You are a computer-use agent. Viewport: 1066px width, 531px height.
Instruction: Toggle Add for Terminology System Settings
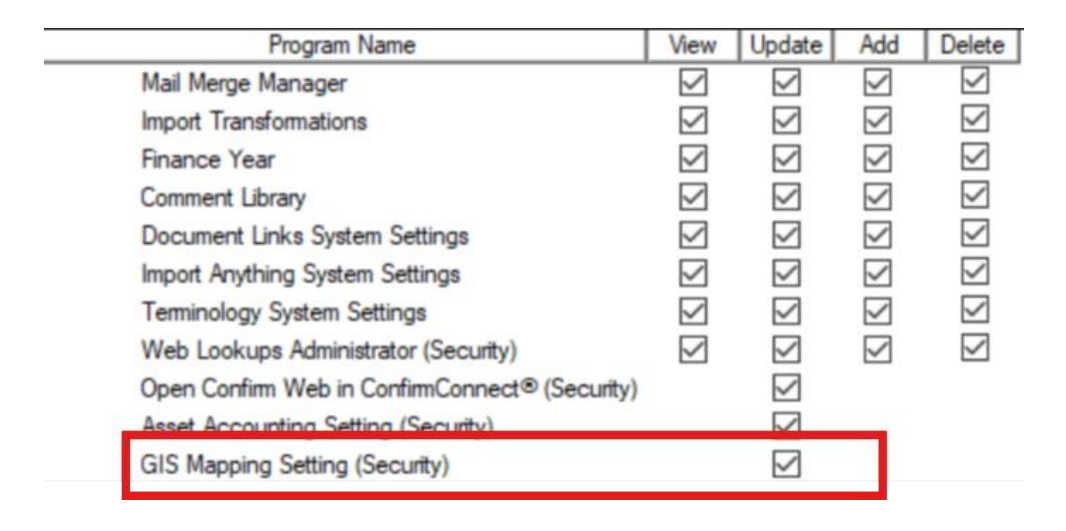877,312
